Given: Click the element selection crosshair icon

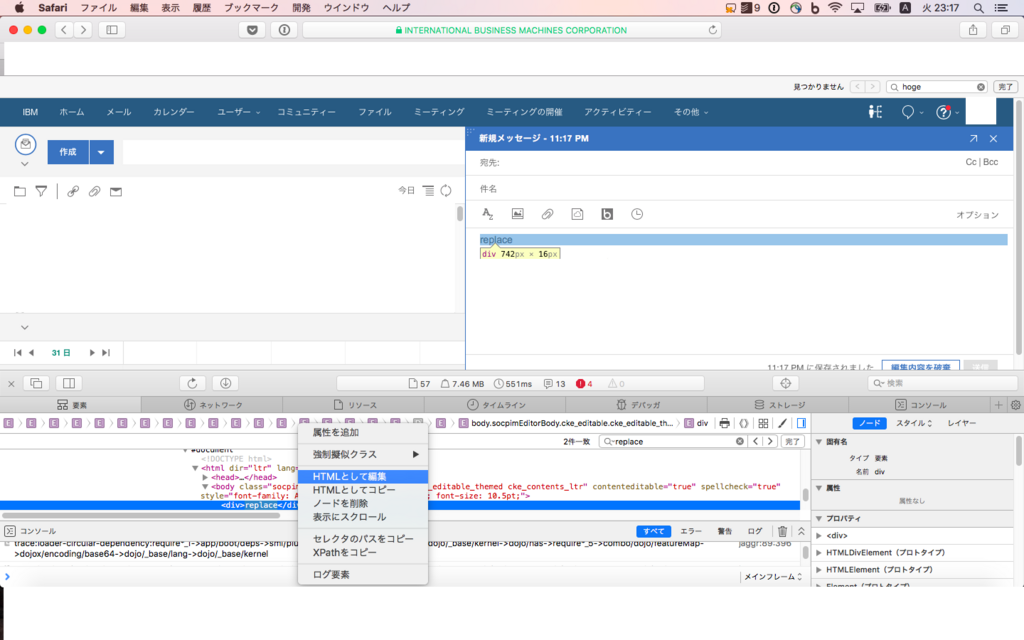Looking at the screenshot, I should point(786,383).
